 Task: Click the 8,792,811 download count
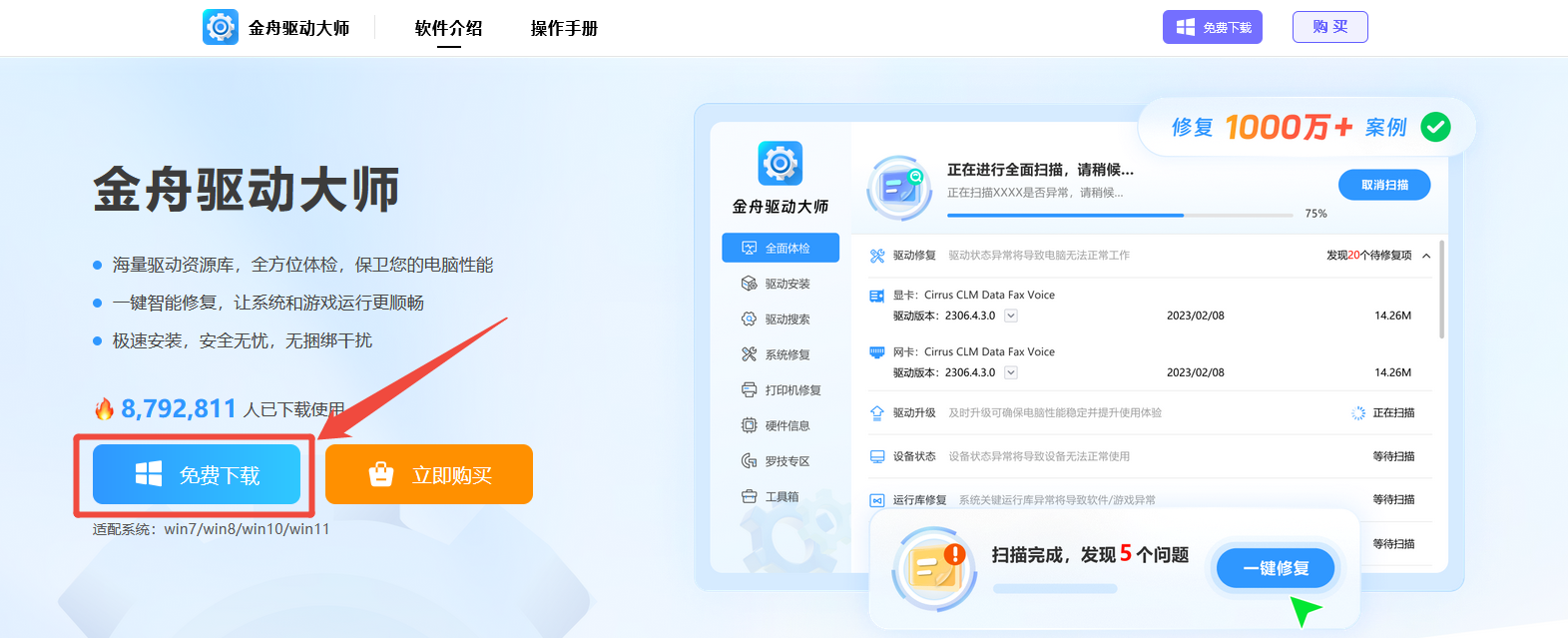click(x=179, y=408)
